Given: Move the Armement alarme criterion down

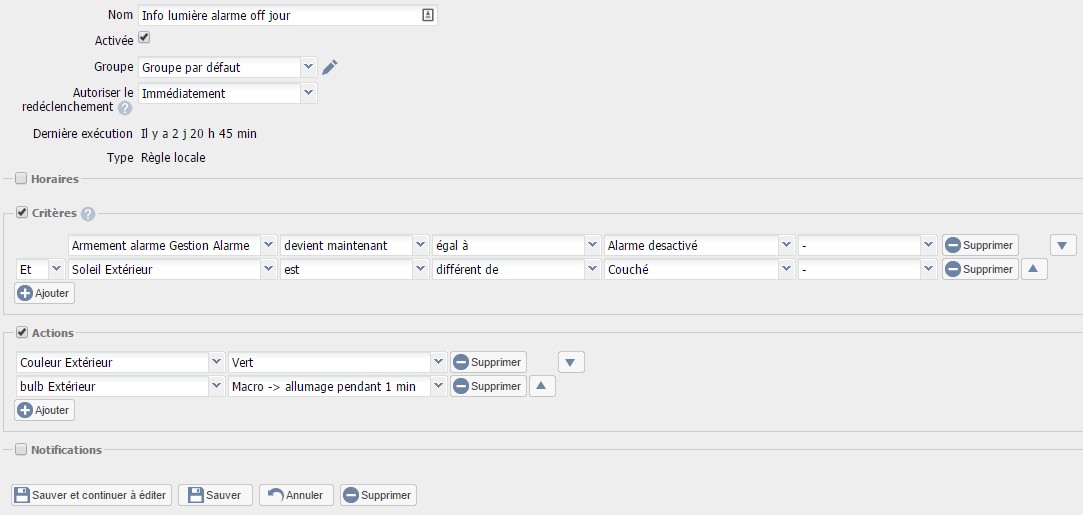Looking at the screenshot, I should click(1063, 245).
